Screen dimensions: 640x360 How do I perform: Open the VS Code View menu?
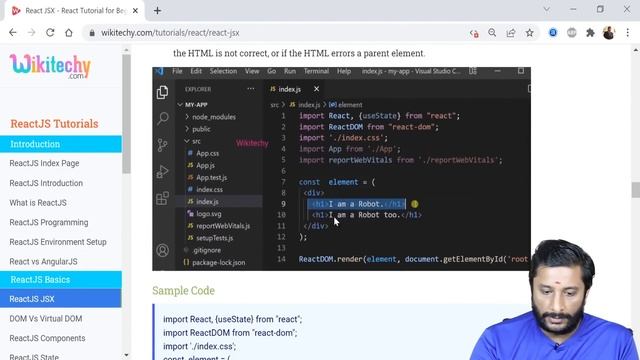click(252, 71)
